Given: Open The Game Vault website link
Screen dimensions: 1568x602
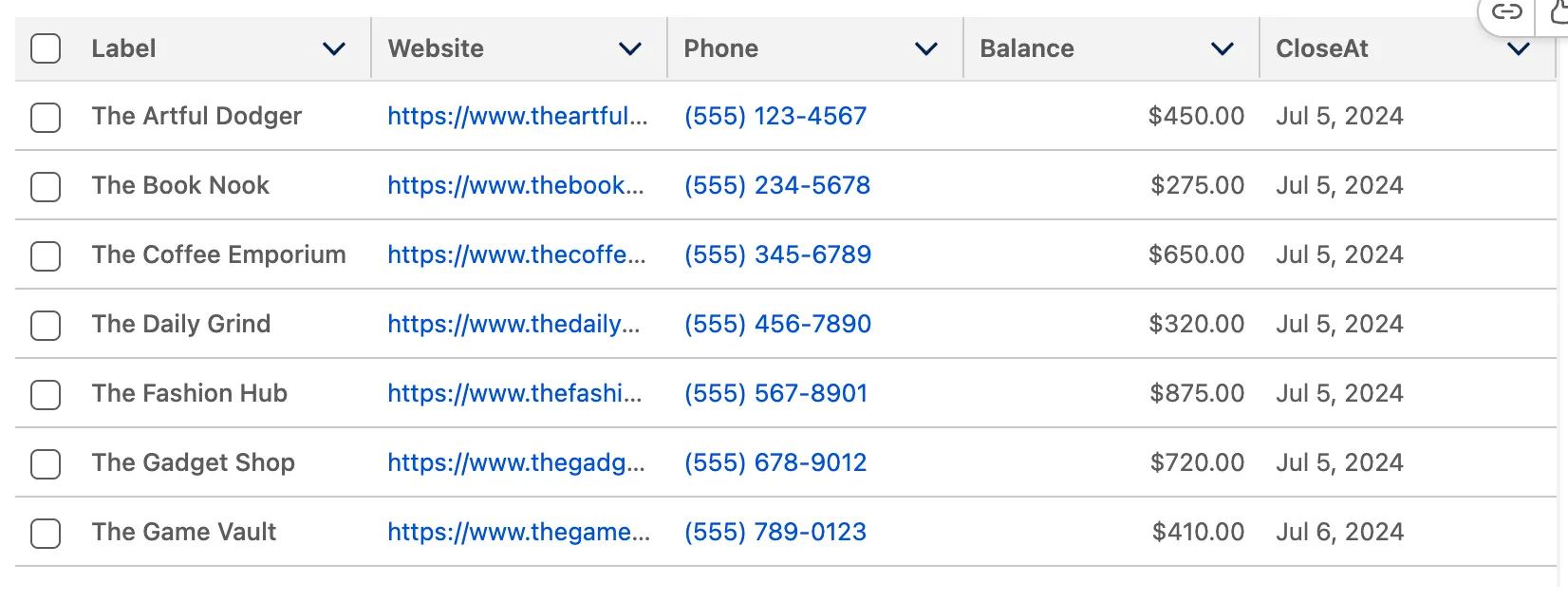Looking at the screenshot, I should tap(518, 533).
